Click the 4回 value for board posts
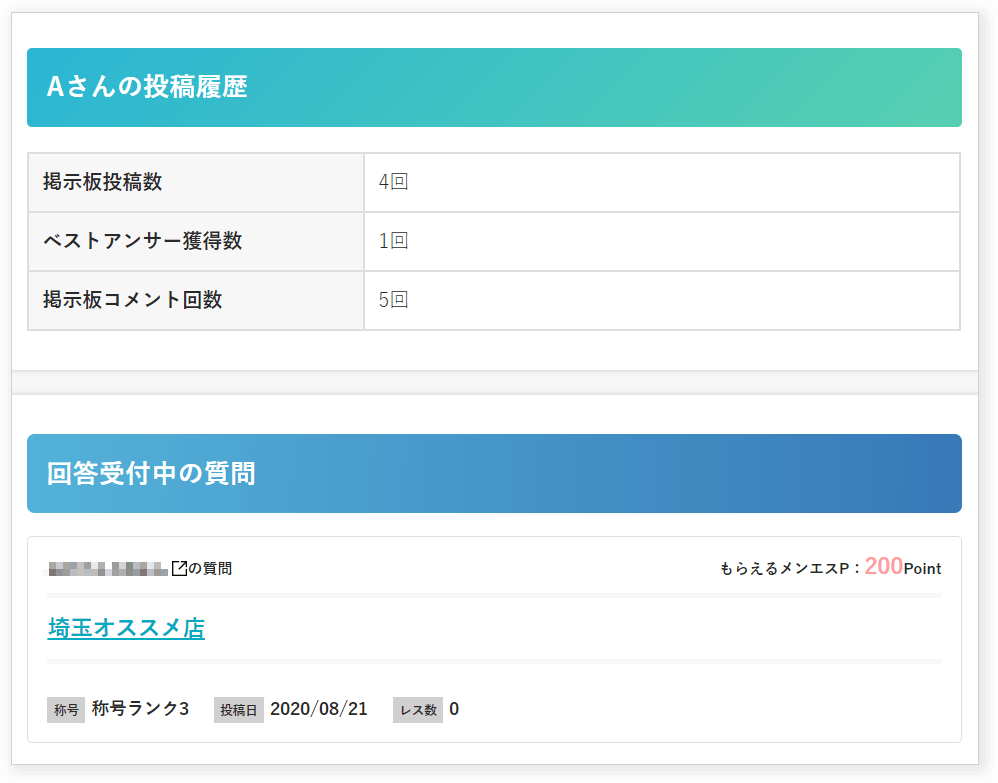998x783 pixels. [x=393, y=182]
